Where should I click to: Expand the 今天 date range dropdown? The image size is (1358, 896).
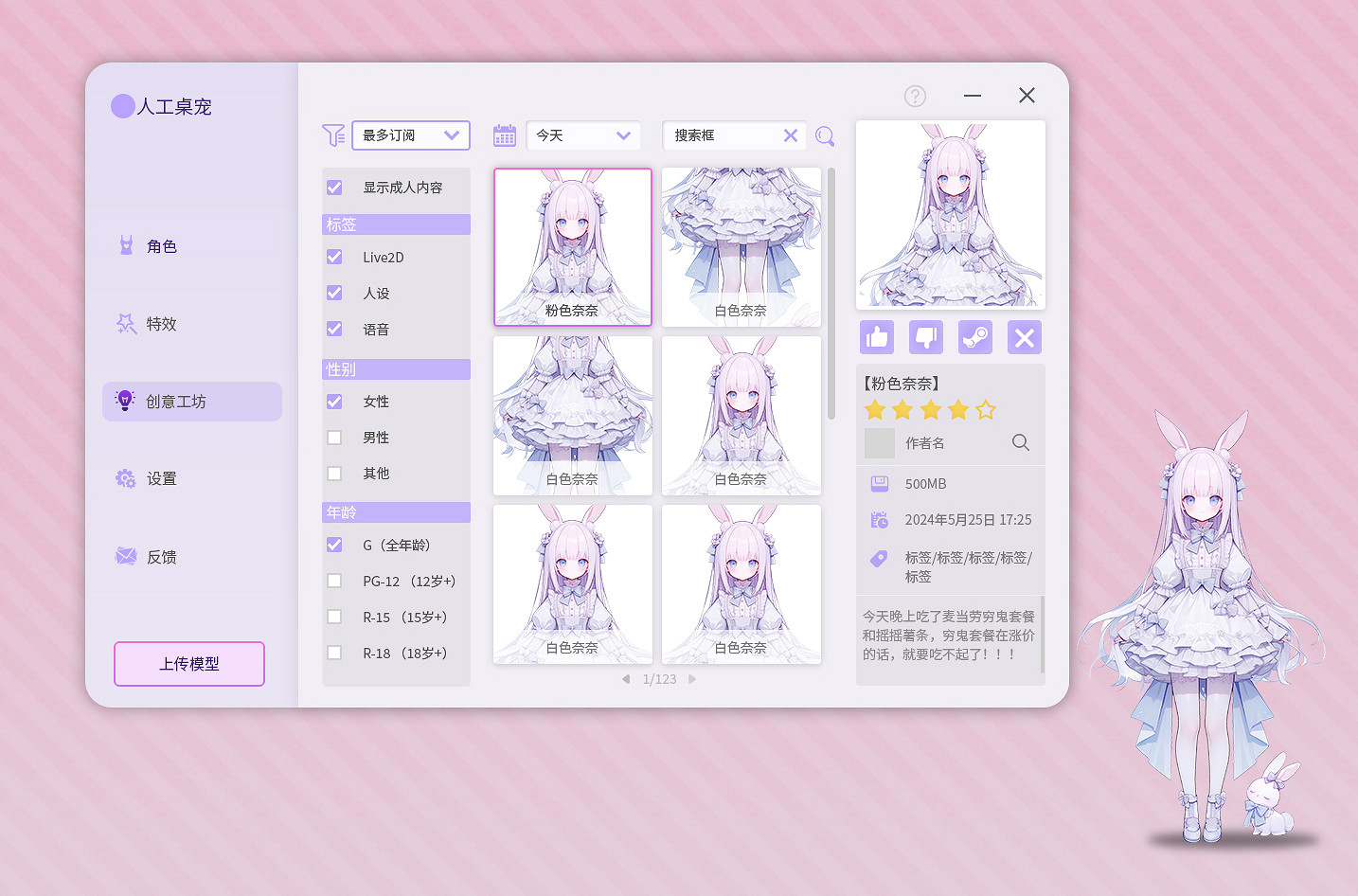click(623, 135)
